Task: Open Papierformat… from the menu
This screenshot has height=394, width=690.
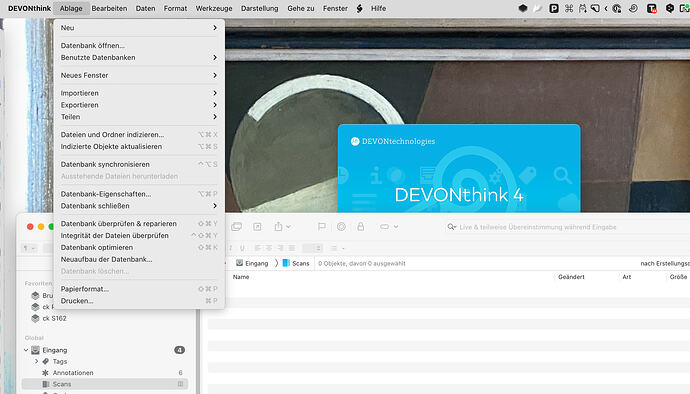Action: pyautogui.click(x=139, y=289)
